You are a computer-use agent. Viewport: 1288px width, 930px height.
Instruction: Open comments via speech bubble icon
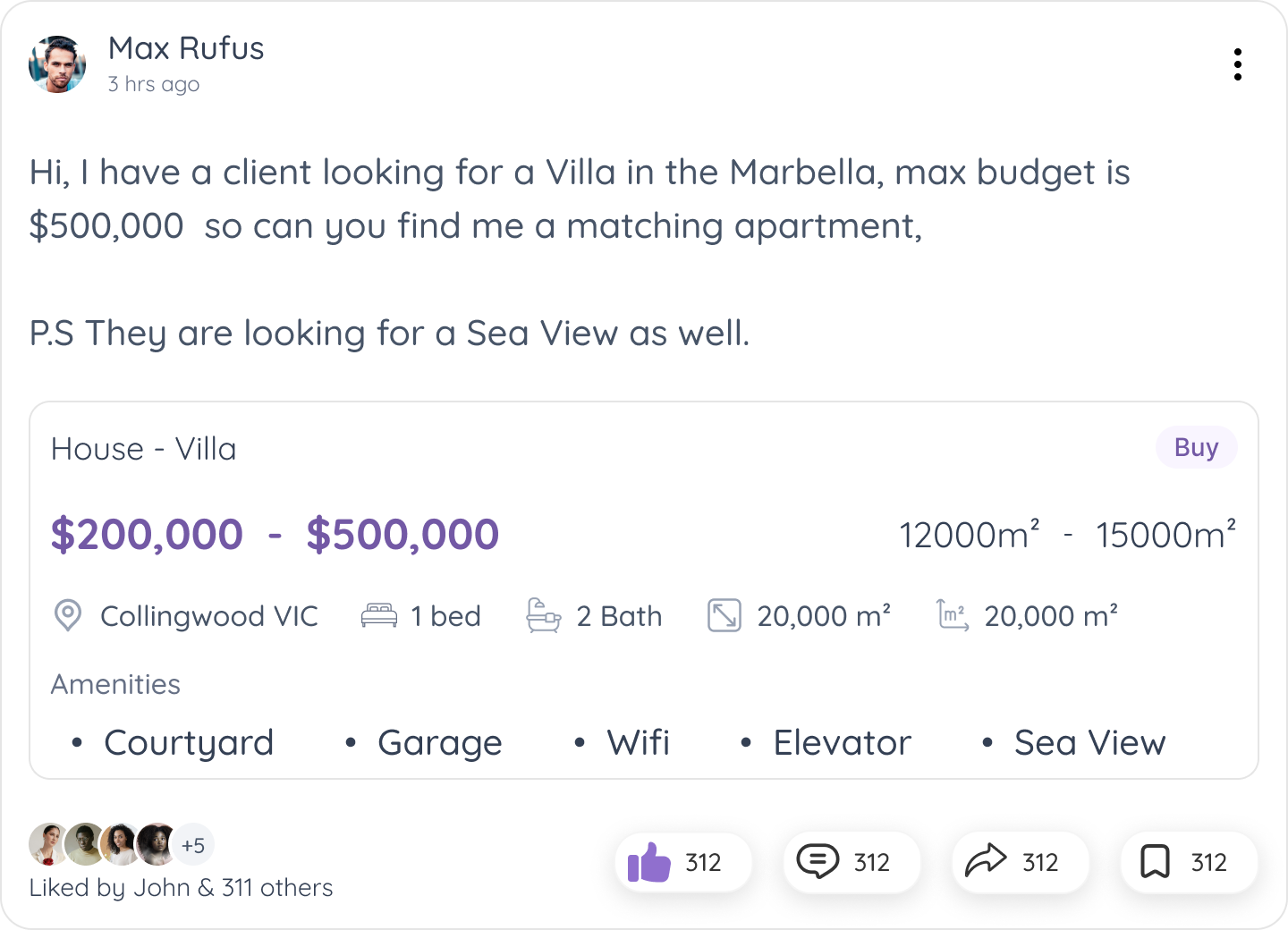818,862
